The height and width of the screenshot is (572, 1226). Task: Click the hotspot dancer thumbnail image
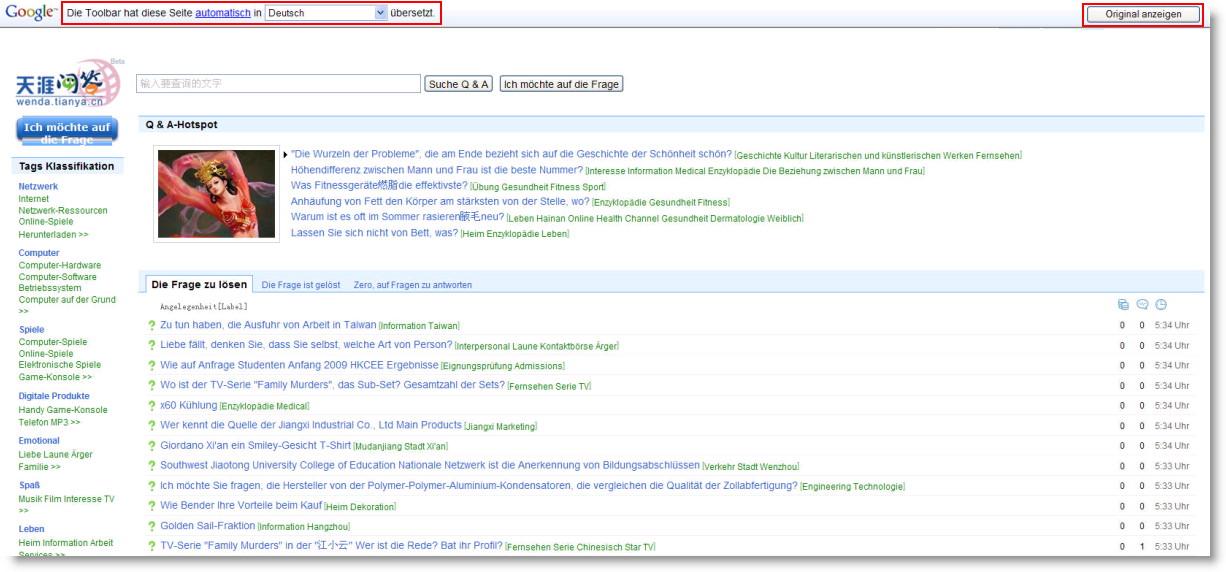click(216, 194)
